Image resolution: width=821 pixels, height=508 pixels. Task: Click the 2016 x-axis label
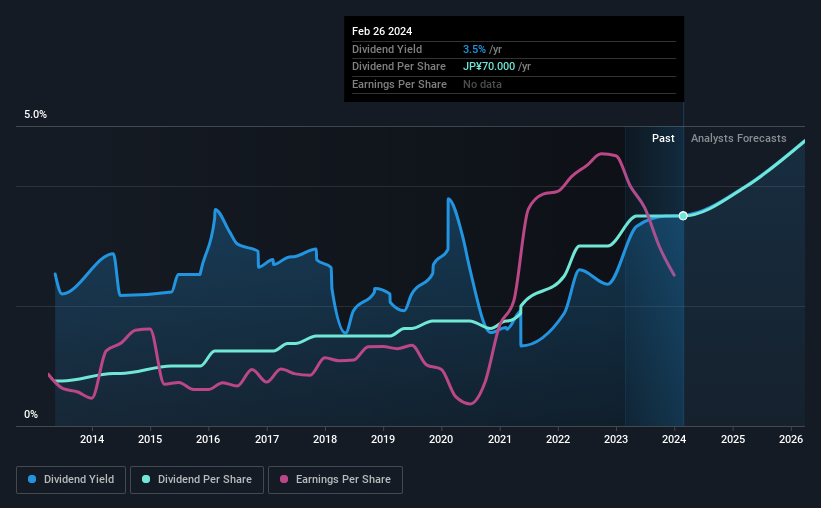pos(208,439)
